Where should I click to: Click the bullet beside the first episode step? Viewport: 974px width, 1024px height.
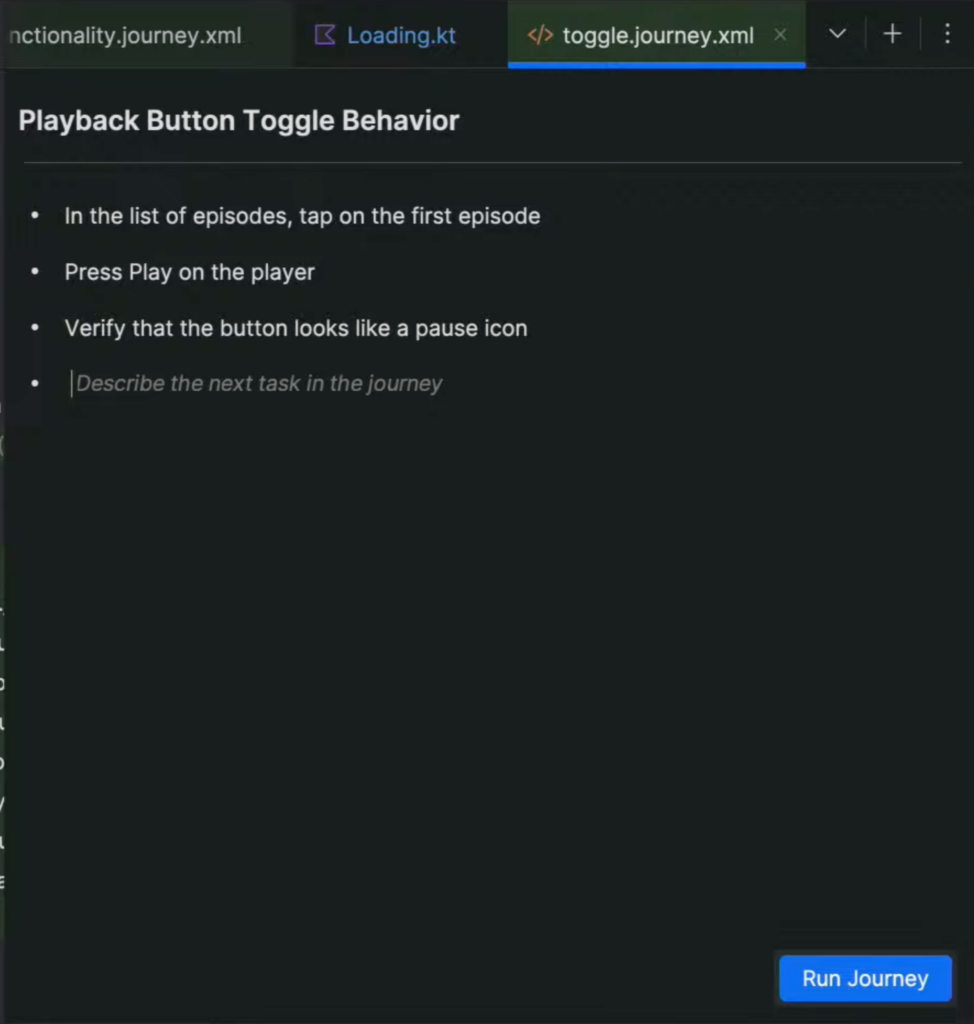coord(36,216)
